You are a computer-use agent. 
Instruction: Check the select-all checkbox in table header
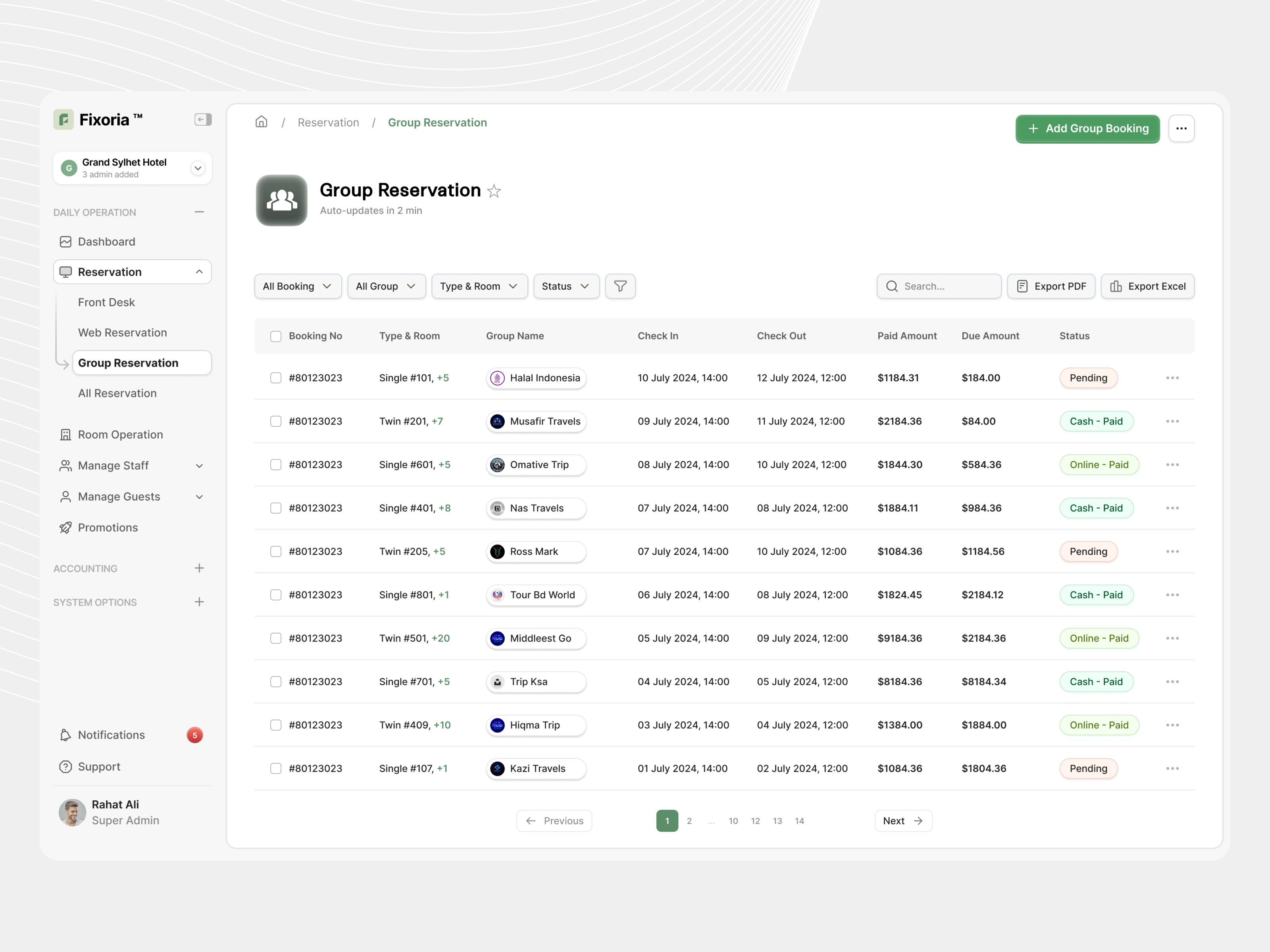(x=275, y=336)
